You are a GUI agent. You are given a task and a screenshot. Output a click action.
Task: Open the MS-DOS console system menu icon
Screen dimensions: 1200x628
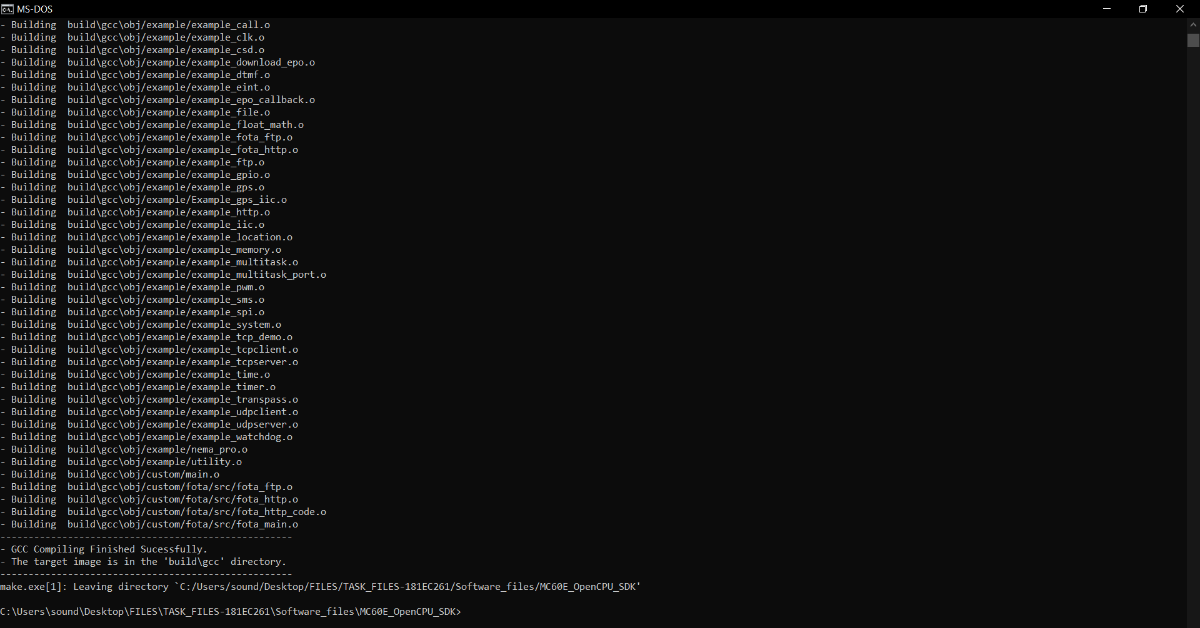pyautogui.click(x=7, y=9)
